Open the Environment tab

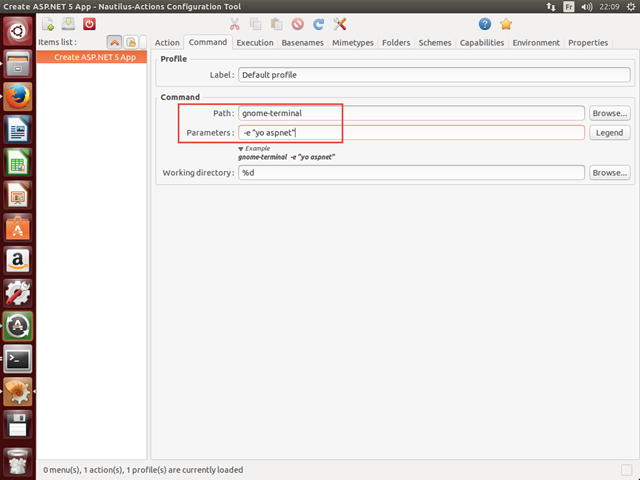[536, 42]
